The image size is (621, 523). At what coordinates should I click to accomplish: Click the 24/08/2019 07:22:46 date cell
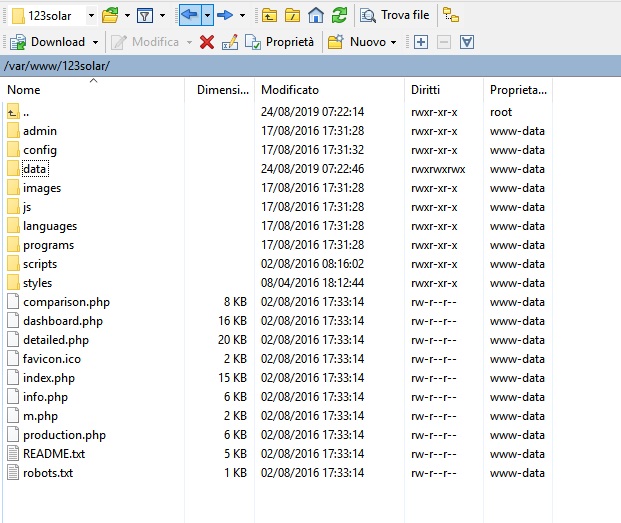click(x=312, y=169)
